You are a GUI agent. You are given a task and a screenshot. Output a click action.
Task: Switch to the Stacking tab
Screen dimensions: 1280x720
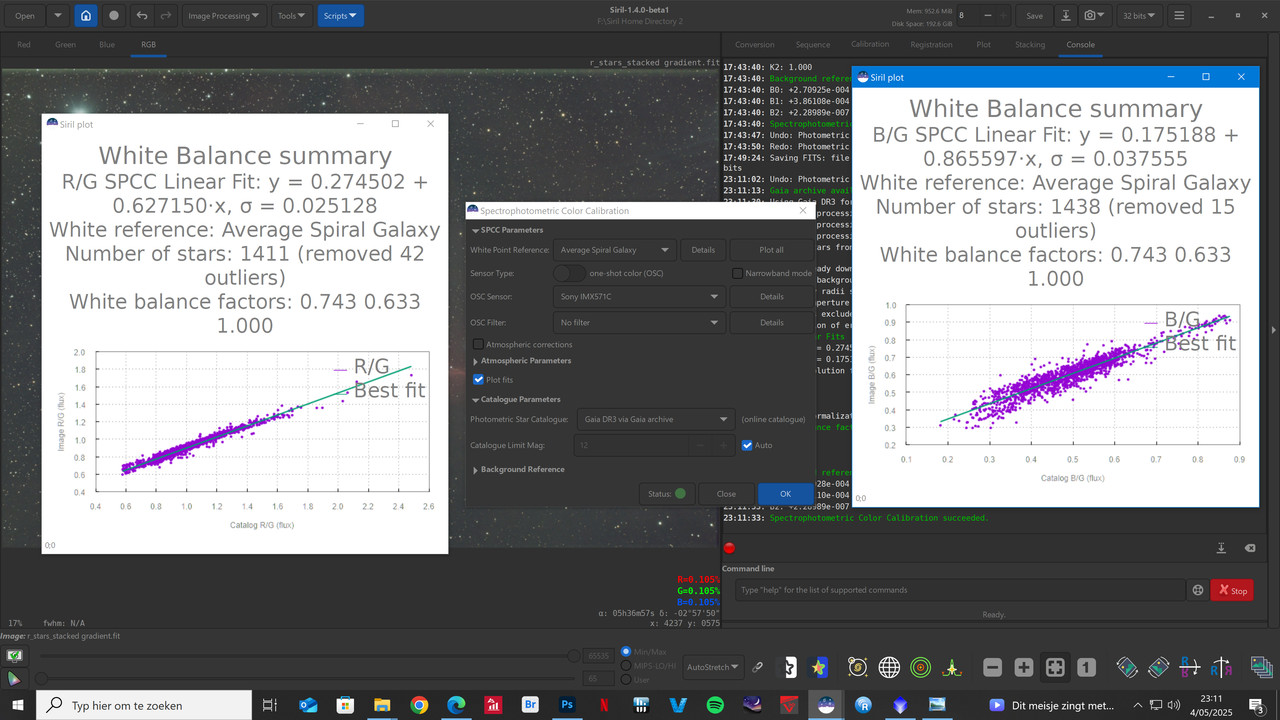pos(1030,44)
